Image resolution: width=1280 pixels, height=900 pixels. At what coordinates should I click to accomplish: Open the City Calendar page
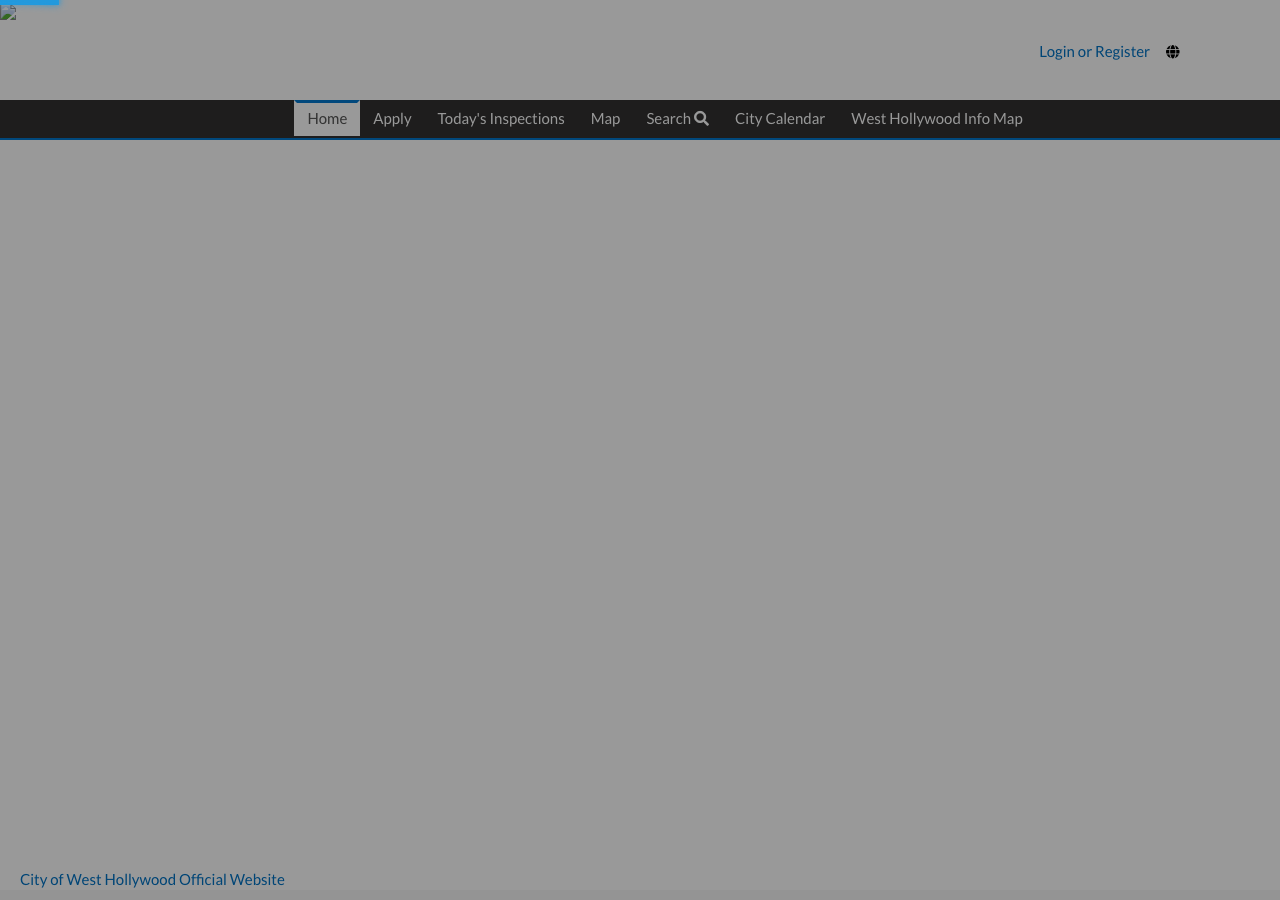(780, 118)
